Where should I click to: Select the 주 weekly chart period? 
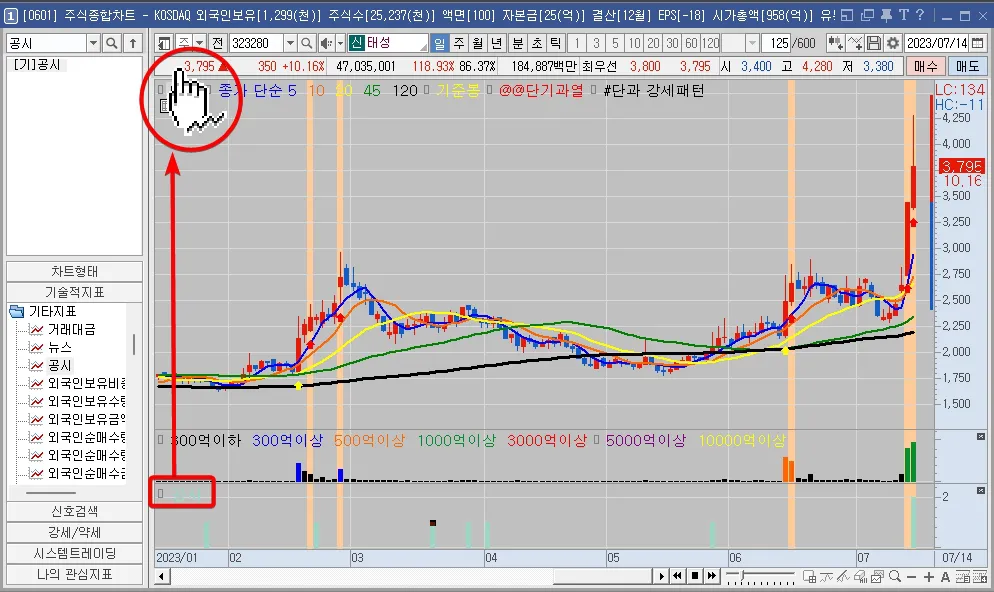[458, 43]
